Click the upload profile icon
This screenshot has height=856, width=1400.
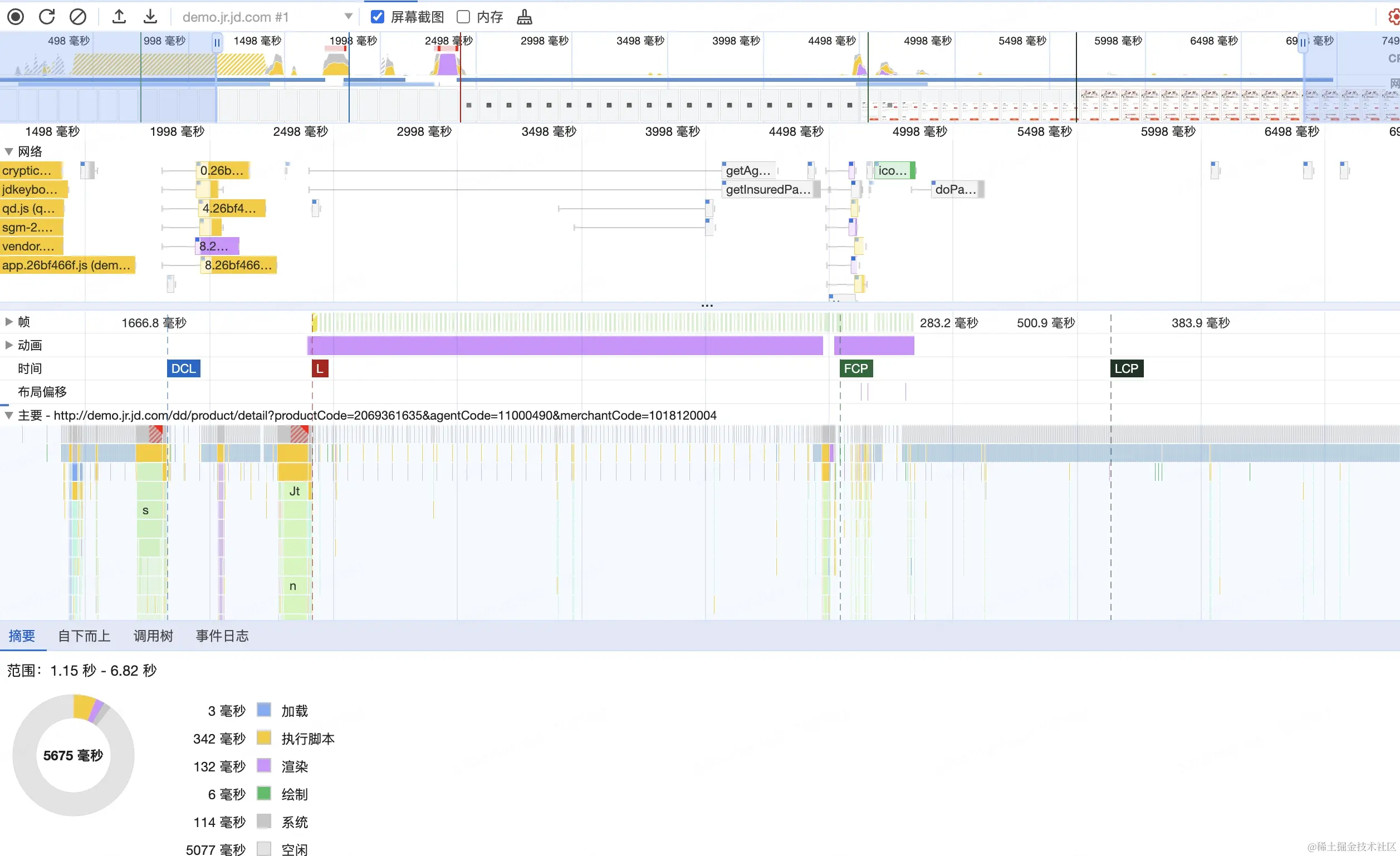tap(119, 17)
